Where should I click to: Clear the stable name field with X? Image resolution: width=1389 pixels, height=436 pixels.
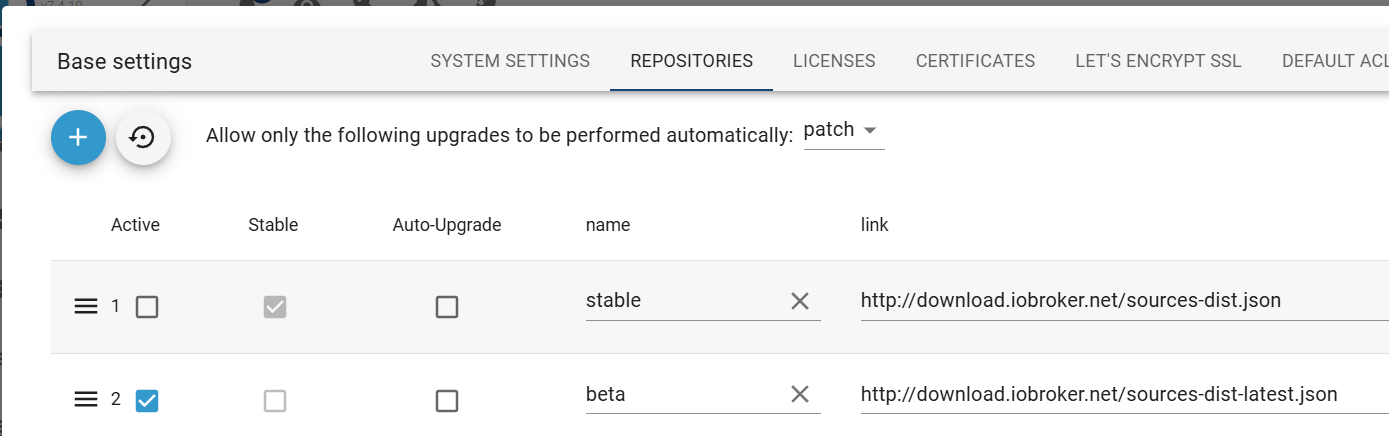click(x=800, y=301)
